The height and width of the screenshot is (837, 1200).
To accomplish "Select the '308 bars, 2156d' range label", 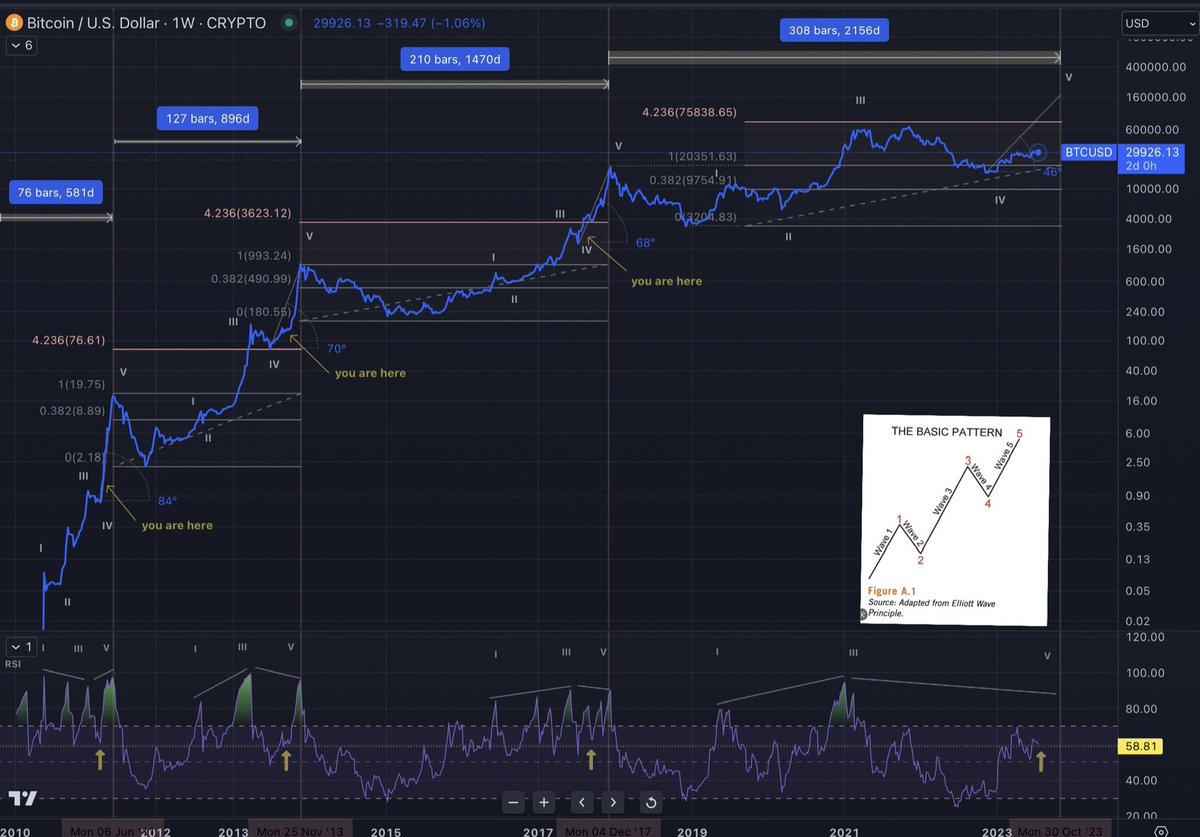I will tap(832, 31).
